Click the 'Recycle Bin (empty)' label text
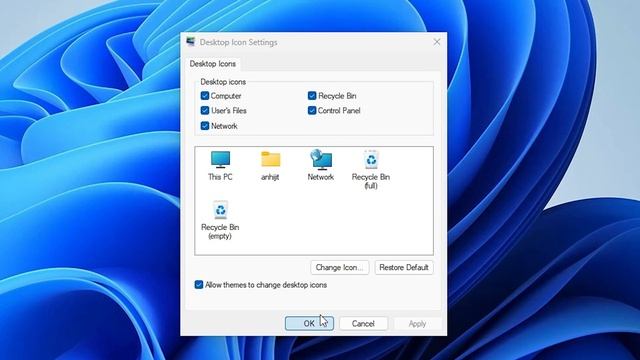 220,231
